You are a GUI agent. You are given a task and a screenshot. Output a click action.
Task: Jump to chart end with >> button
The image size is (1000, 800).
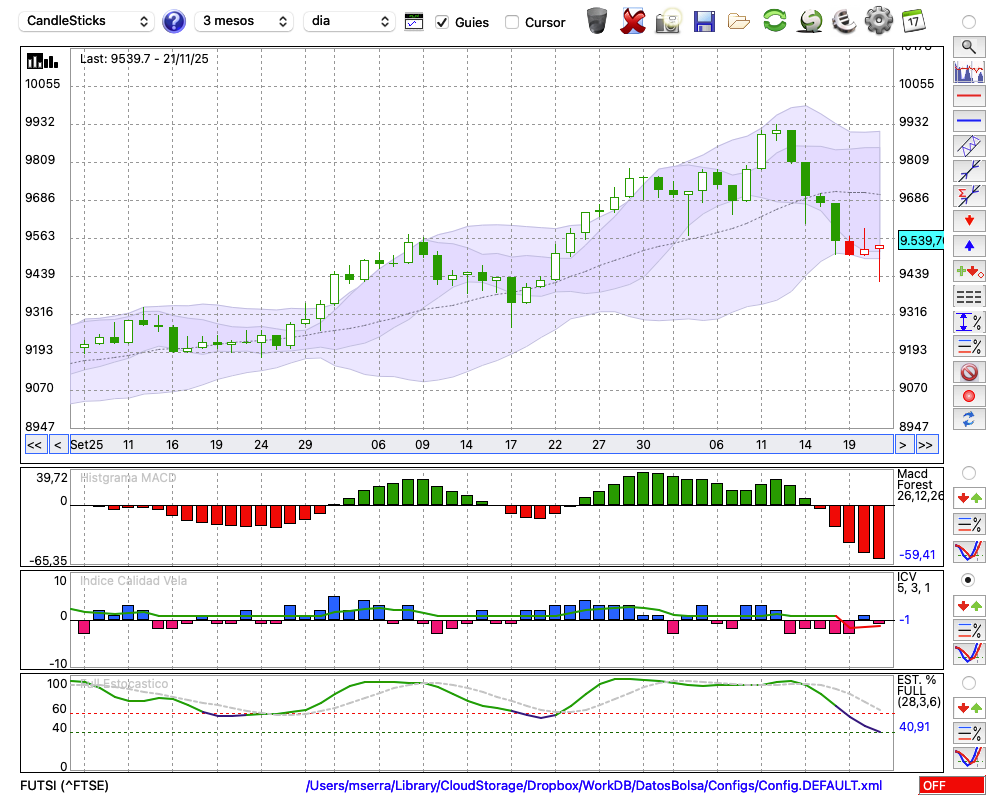tap(926, 445)
